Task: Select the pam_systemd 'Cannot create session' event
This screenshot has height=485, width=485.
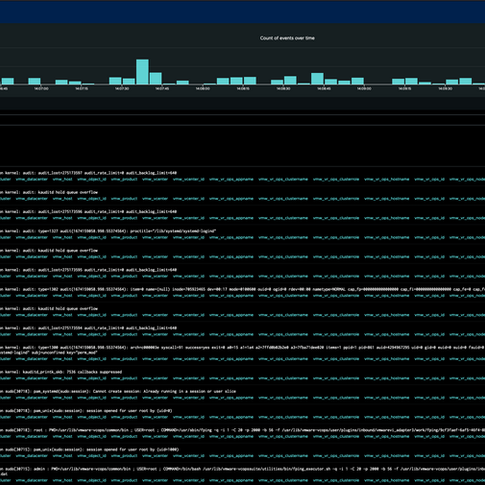Action: click(118, 391)
